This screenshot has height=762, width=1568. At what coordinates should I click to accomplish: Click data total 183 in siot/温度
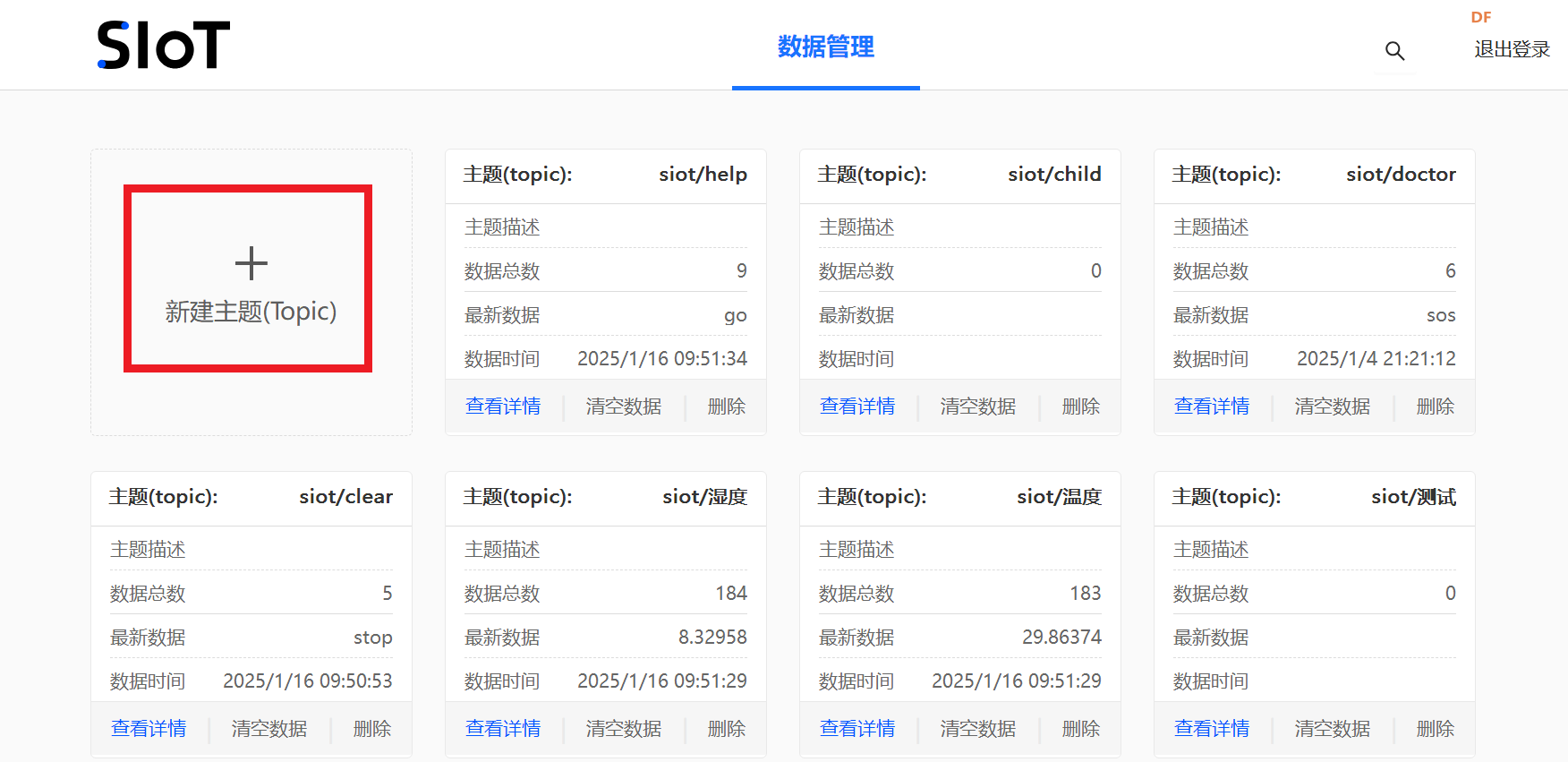pos(1086,594)
